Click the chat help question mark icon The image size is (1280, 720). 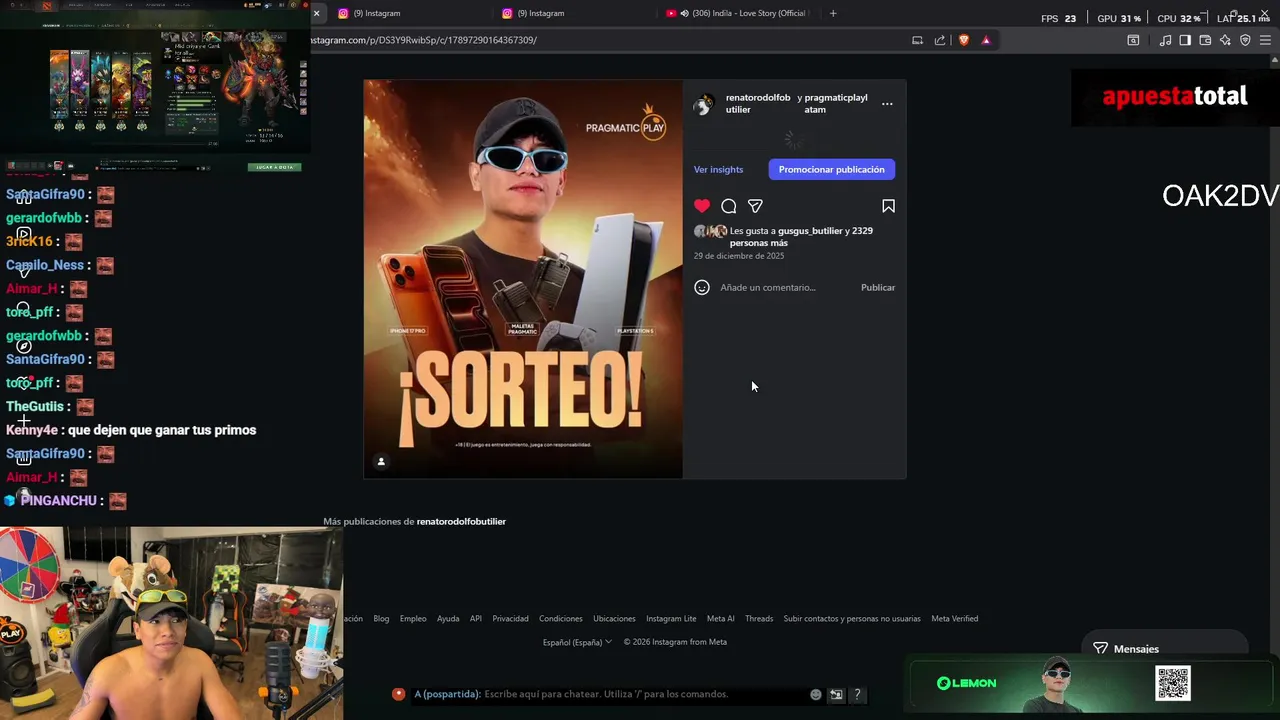pos(857,694)
